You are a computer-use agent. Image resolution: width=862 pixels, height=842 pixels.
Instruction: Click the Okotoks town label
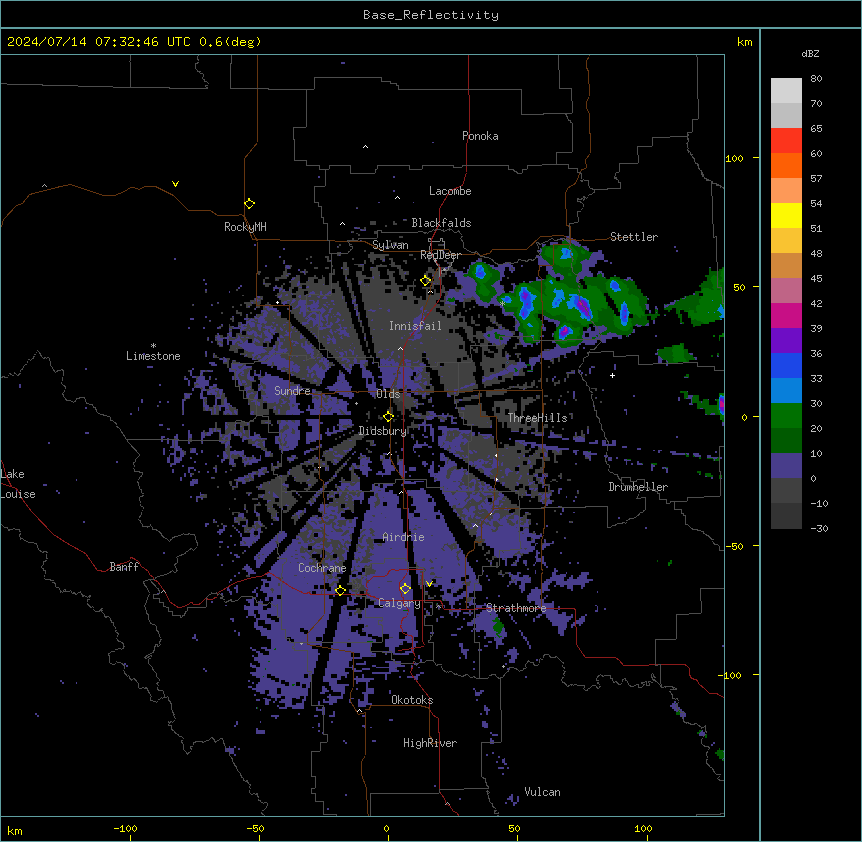pyautogui.click(x=412, y=700)
